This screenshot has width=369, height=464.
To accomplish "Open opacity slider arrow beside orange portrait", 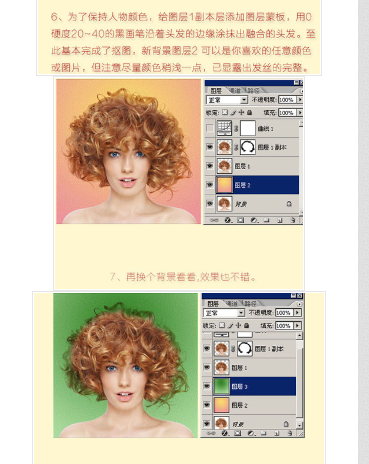I will 300,100.
